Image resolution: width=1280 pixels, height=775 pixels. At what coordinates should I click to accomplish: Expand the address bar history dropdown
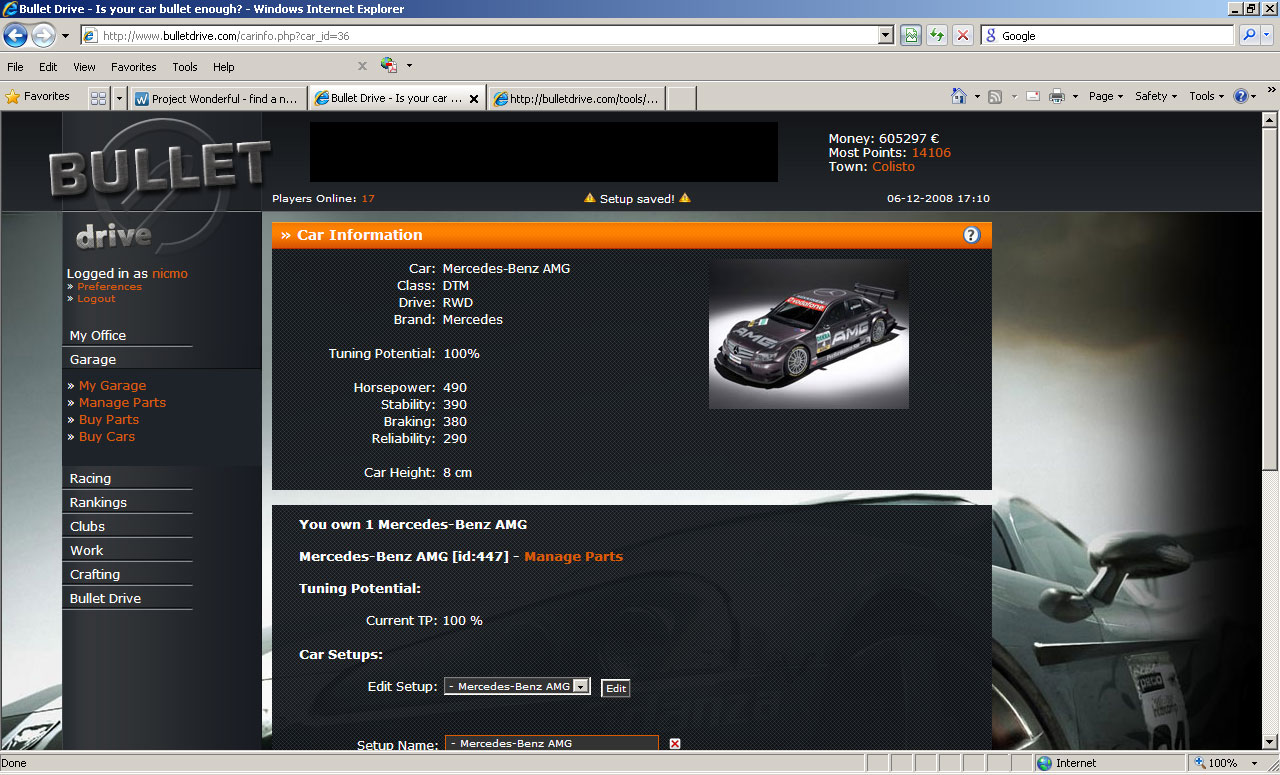(885, 36)
